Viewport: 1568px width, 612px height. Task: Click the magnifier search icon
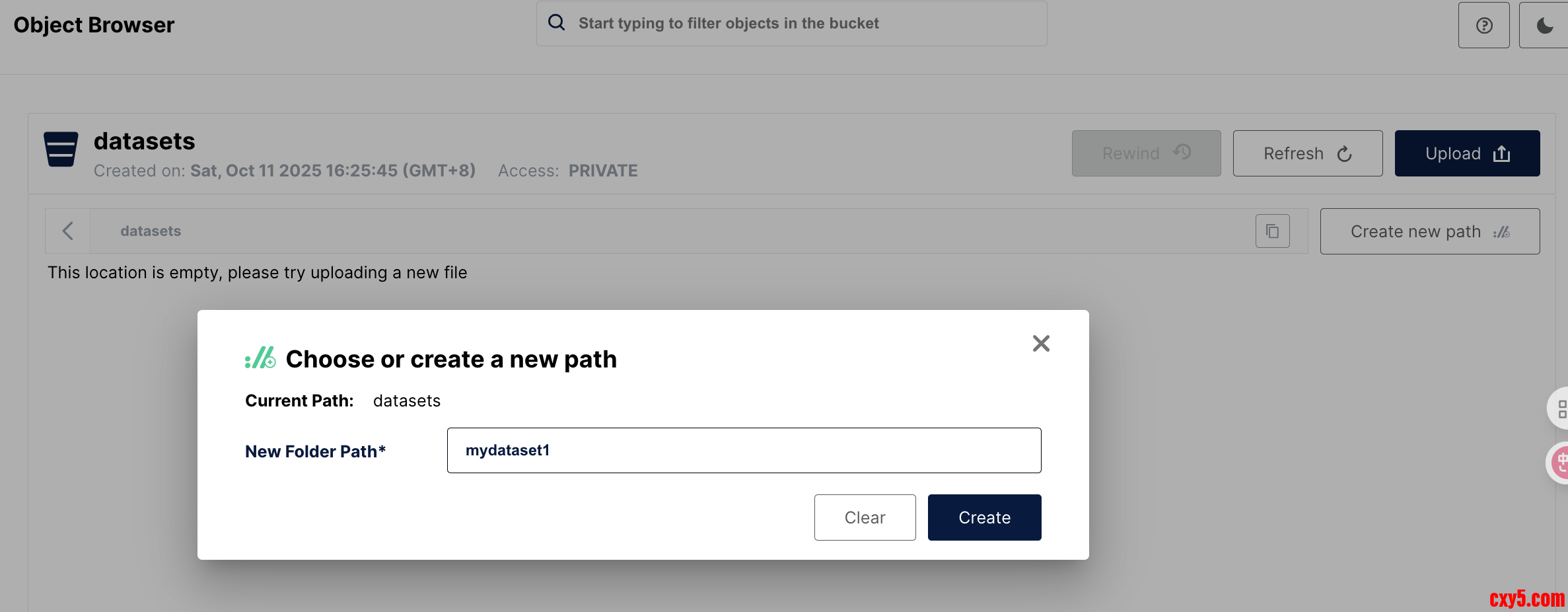pyautogui.click(x=557, y=23)
